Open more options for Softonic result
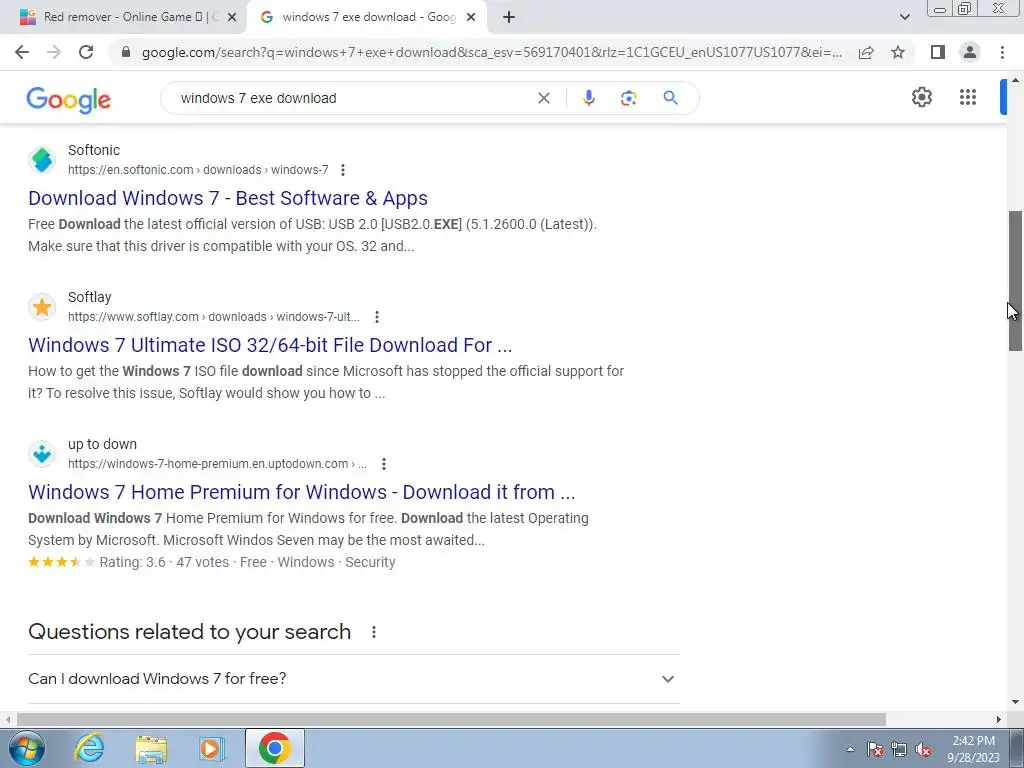This screenshot has width=1024, height=768. 343,170
